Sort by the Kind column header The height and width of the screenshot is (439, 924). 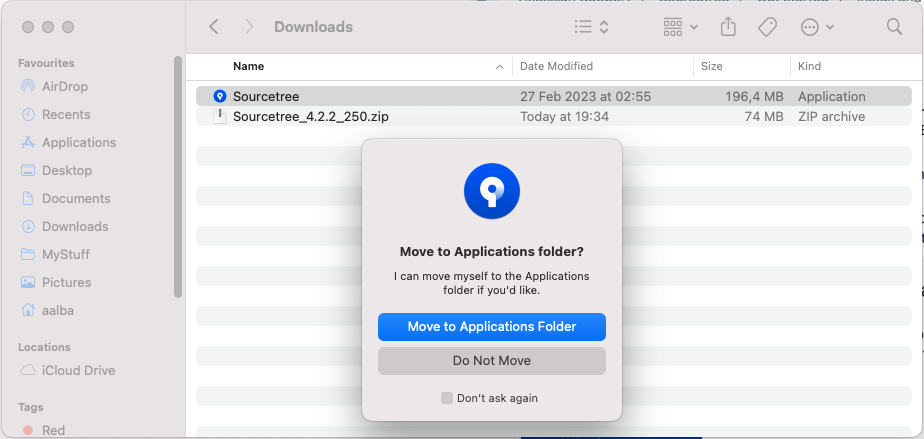click(809, 67)
